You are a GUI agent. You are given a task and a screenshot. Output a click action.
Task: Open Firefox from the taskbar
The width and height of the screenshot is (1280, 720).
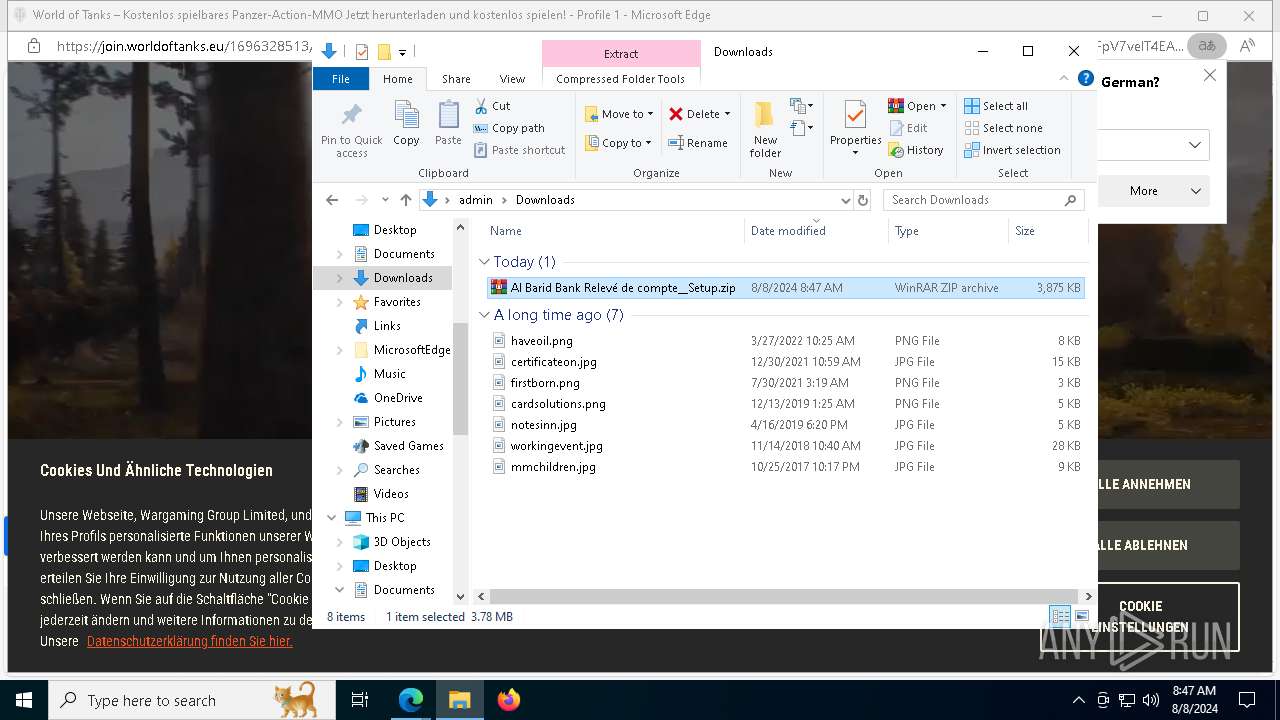click(x=509, y=700)
